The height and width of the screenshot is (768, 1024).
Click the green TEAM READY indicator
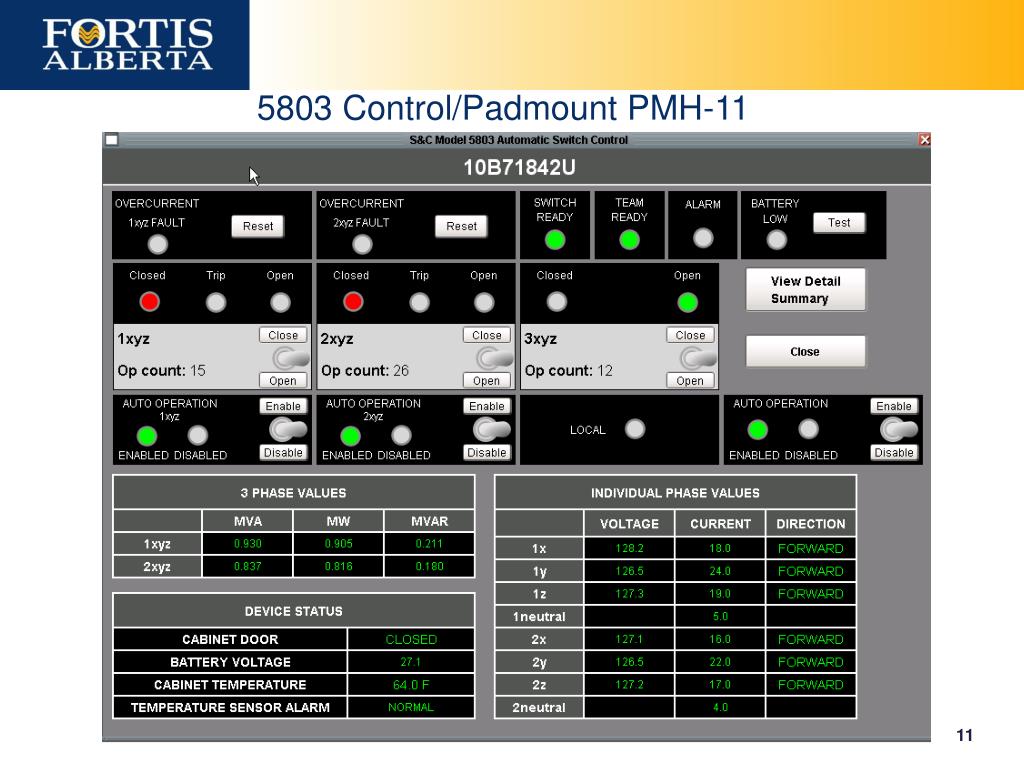(630, 240)
